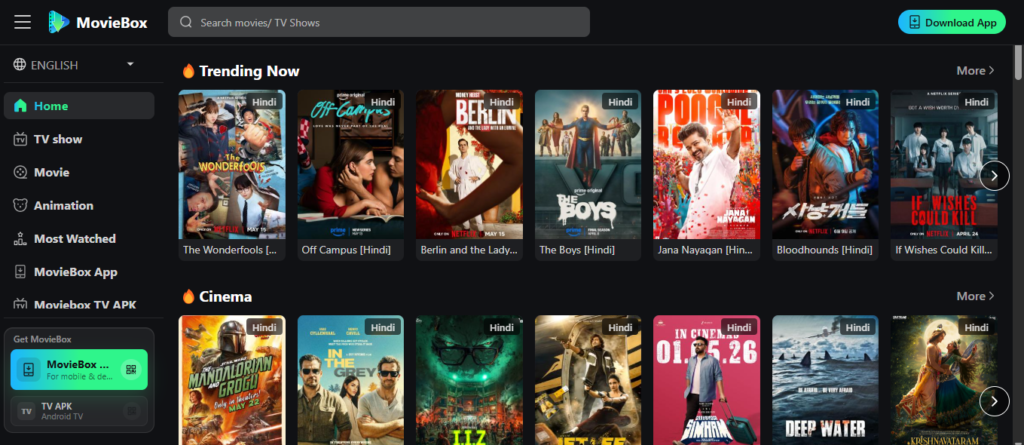Click Hindi badge on Deep Water poster
Screen dimensions: 1024x445
coord(858,327)
